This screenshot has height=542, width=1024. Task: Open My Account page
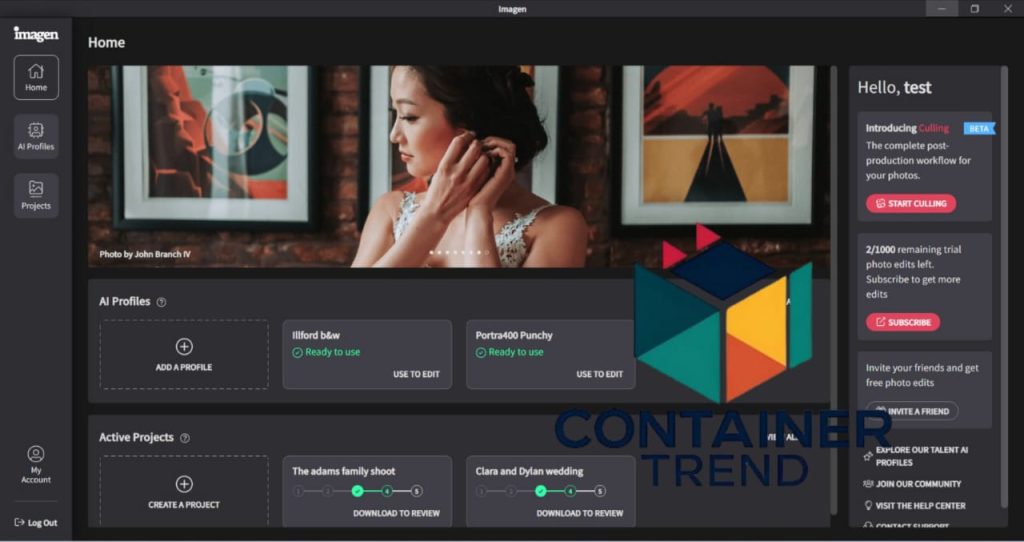click(x=36, y=464)
